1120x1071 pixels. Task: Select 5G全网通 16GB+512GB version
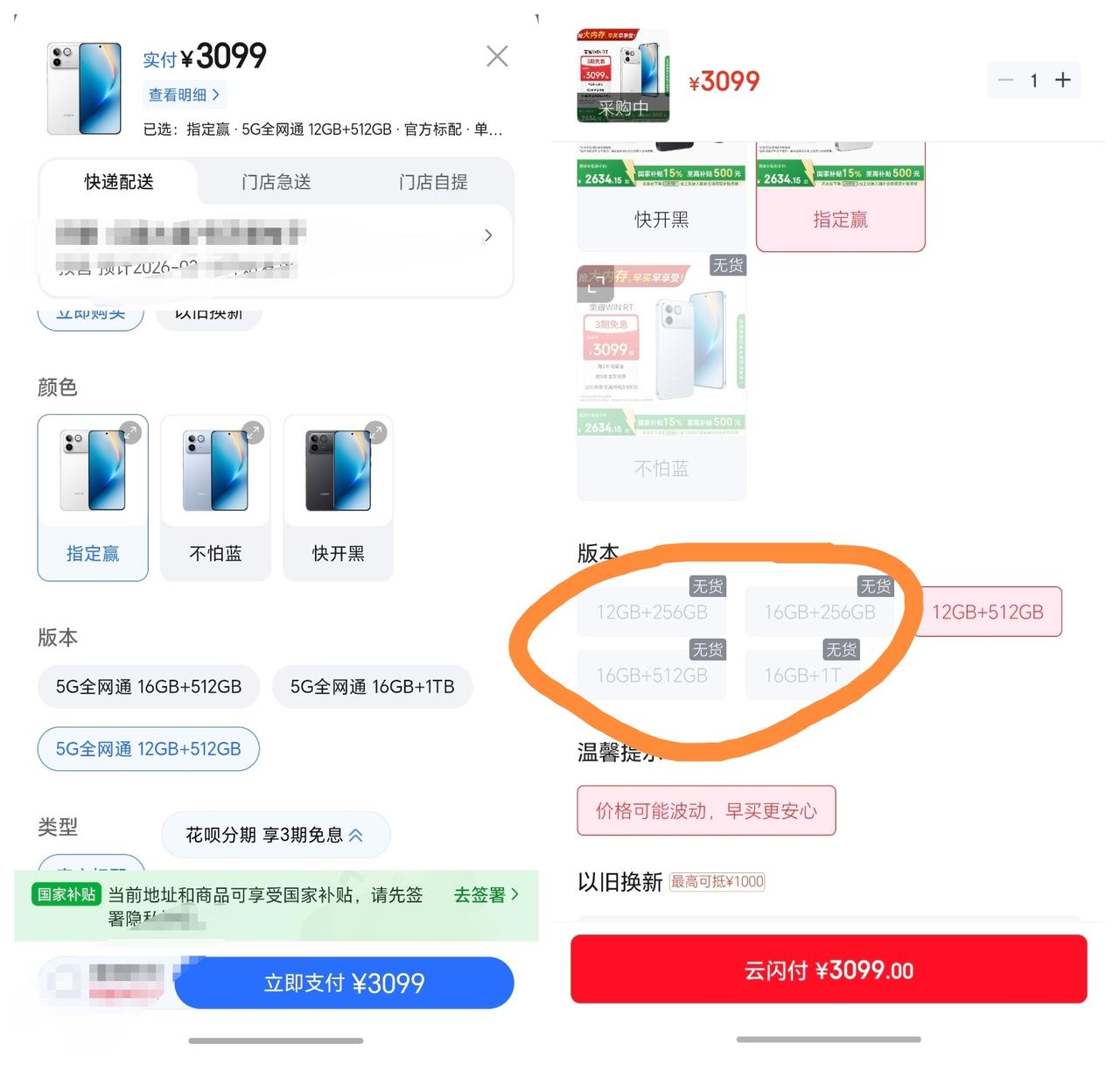coord(149,687)
